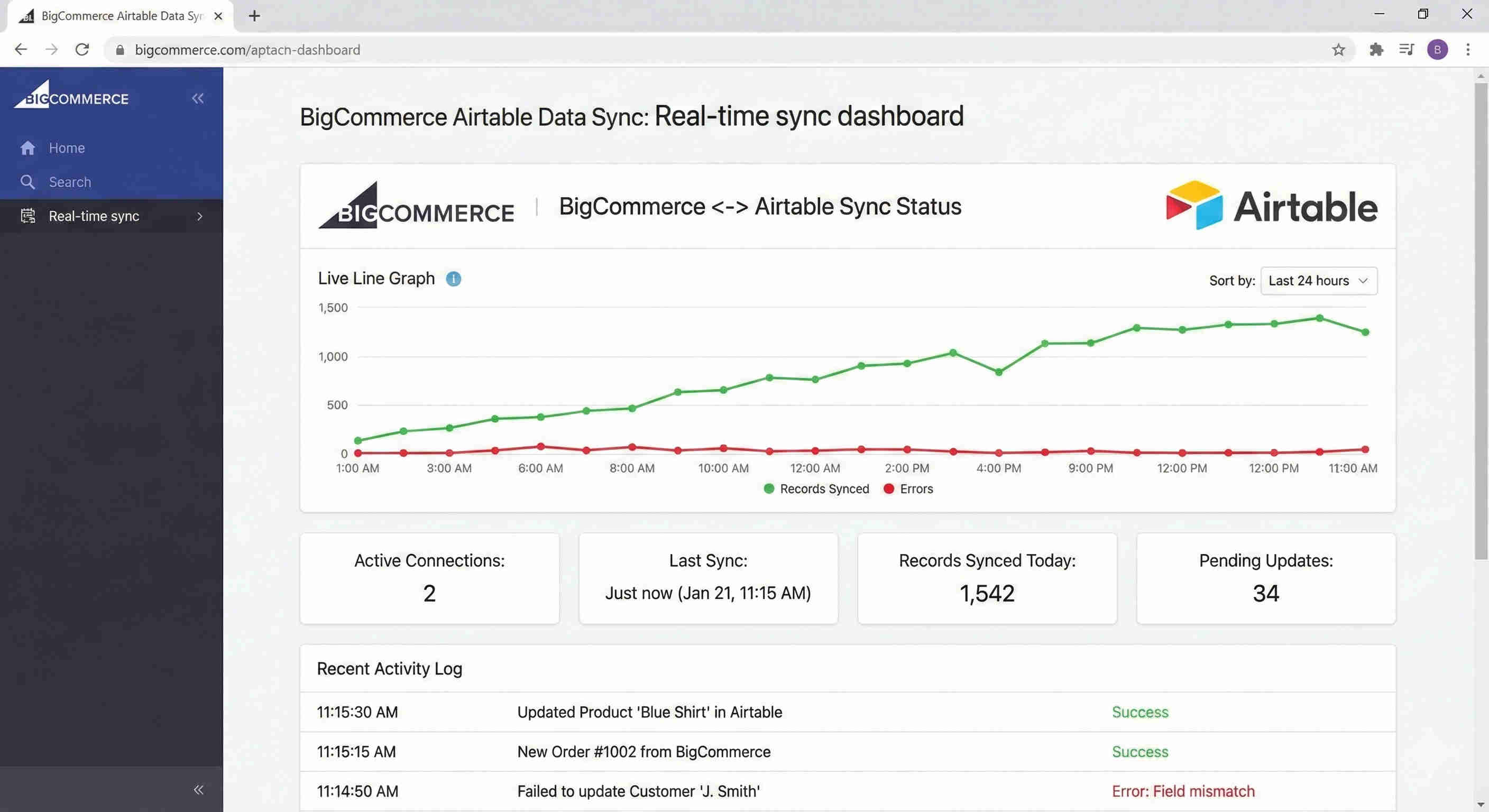Click the '11:15:15 AM' log timestamp
The height and width of the screenshot is (812, 1489).
tap(356, 752)
